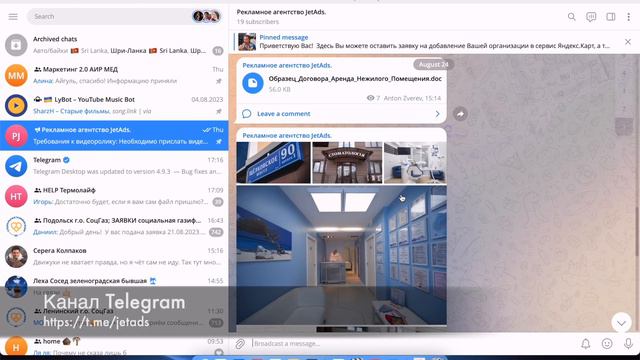Open the Маркетинг 2.0 АИР МЕД chat

(114, 75)
